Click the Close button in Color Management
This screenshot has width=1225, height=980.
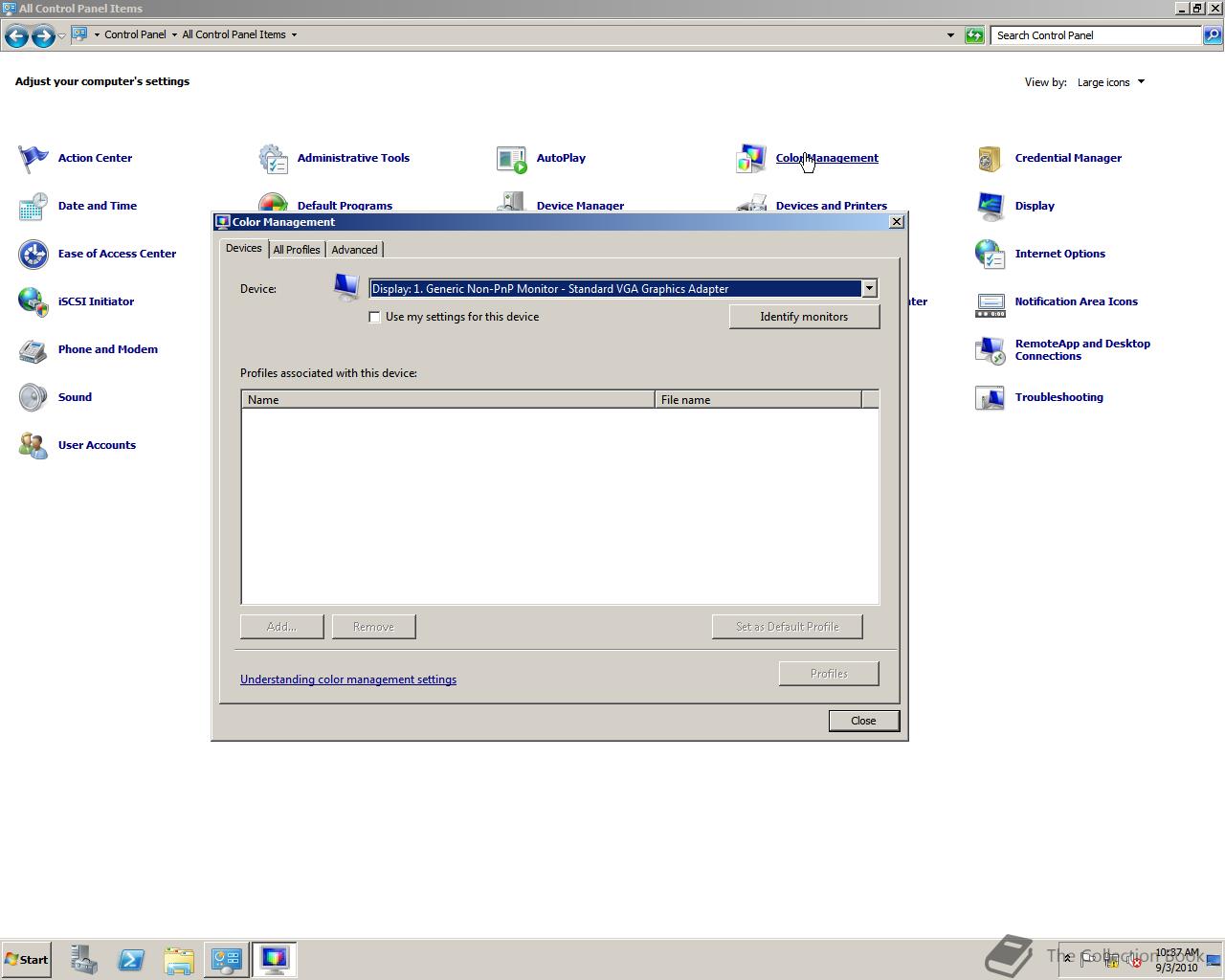(863, 721)
